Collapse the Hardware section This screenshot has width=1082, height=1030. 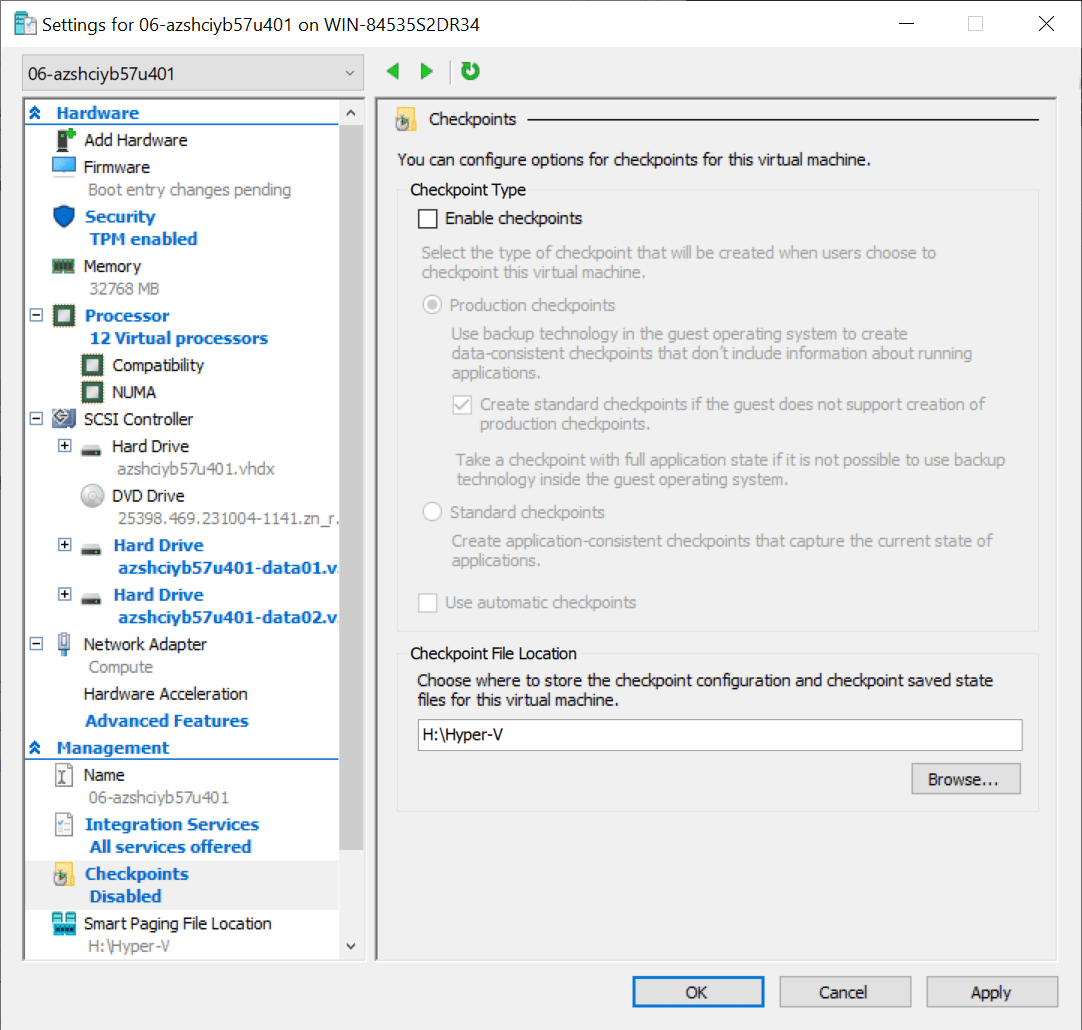tap(35, 112)
